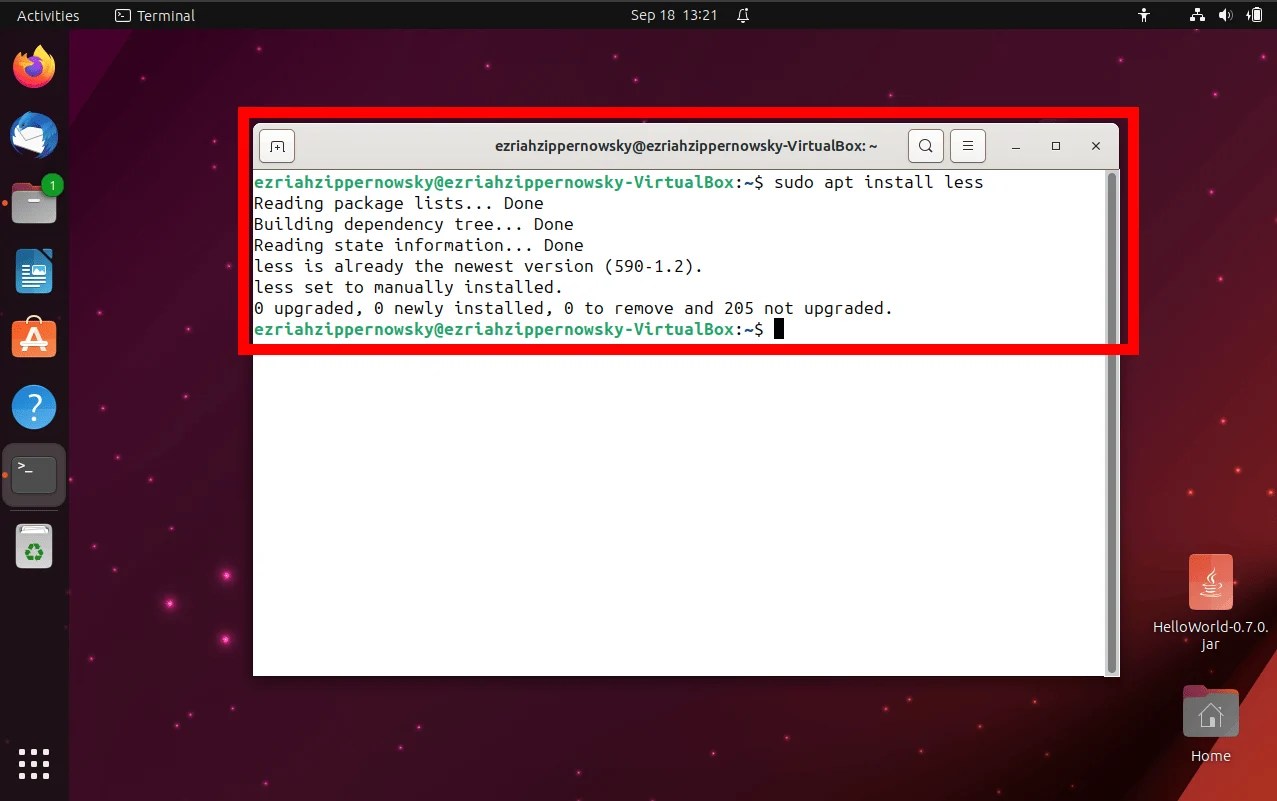This screenshot has height=801, width=1277.
Task: Open the terminal search function
Action: click(924, 145)
